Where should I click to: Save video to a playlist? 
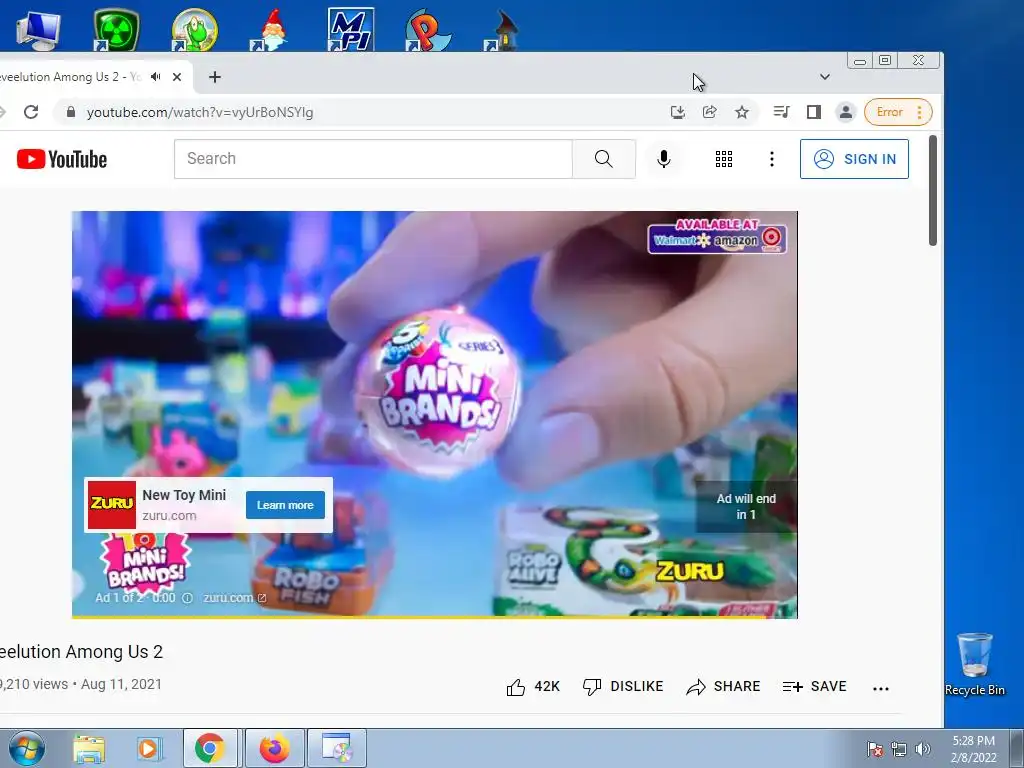(x=814, y=686)
